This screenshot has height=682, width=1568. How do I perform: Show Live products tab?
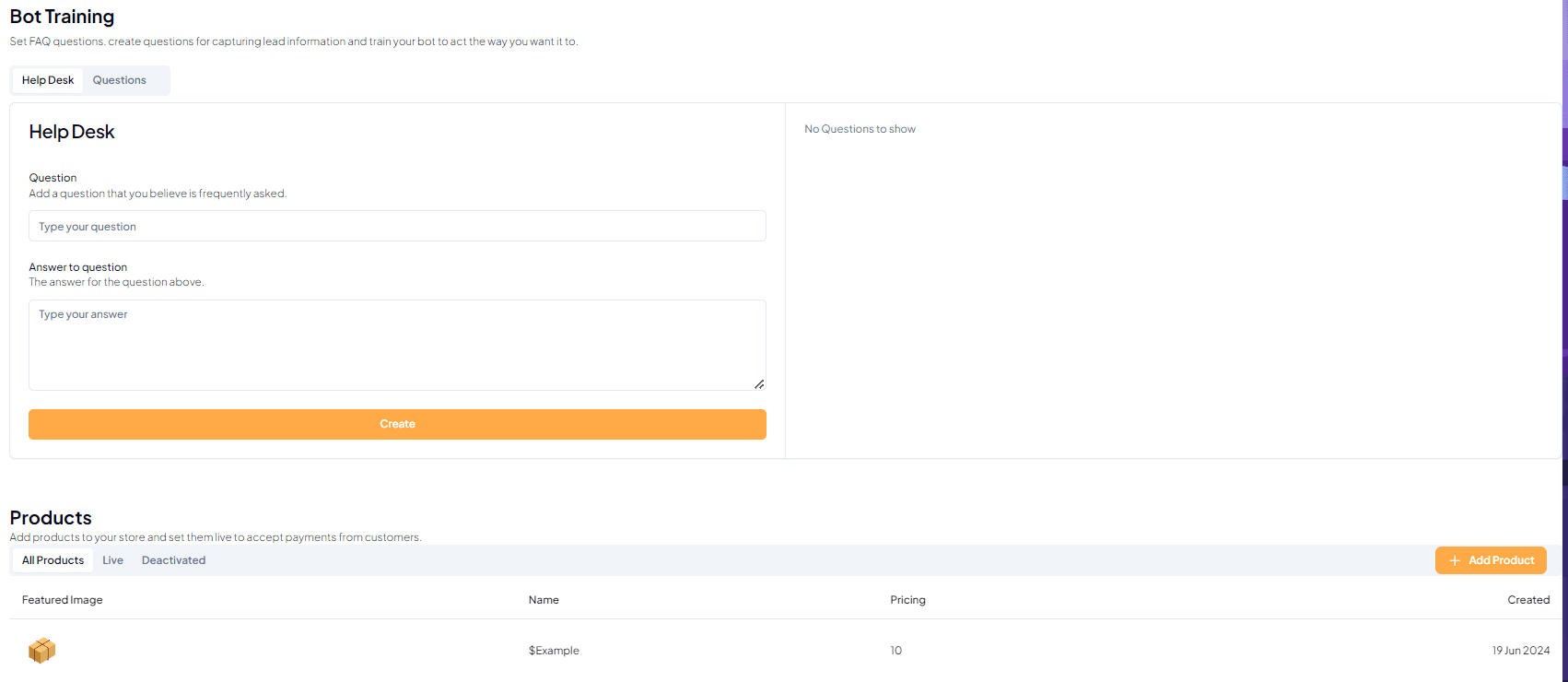(113, 560)
